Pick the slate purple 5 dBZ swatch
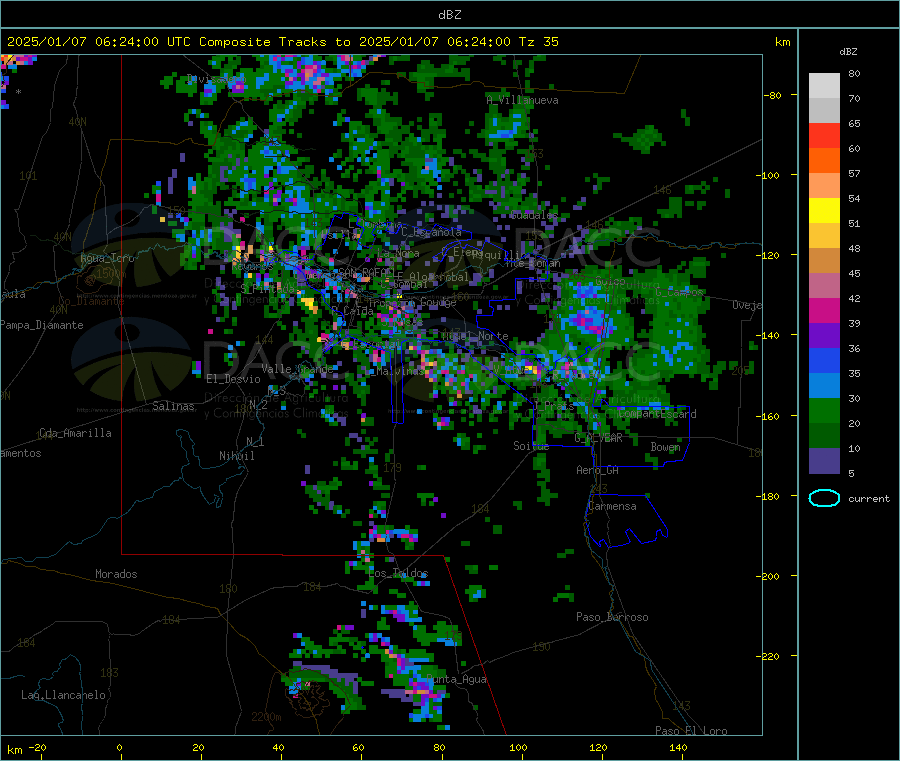Image resolution: width=900 pixels, height=761 pixels. point(824,461)
